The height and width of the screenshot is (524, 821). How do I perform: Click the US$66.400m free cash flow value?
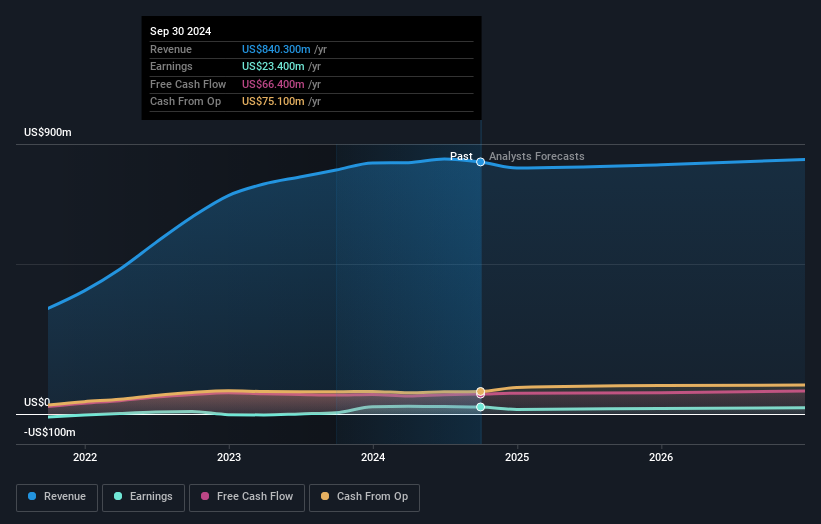click(x=273, y=84)
